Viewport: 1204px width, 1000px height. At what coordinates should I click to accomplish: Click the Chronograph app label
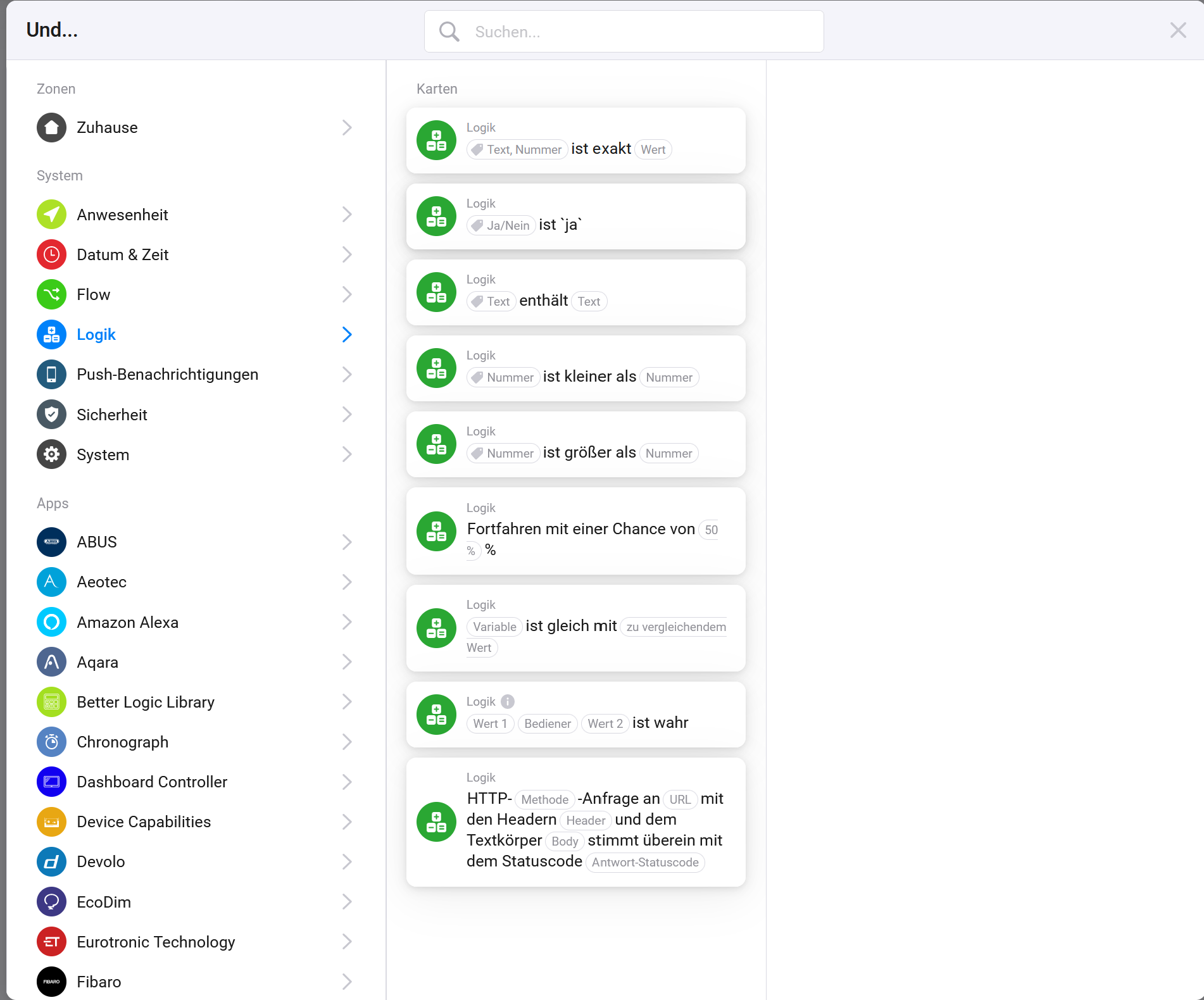(123, 742)
